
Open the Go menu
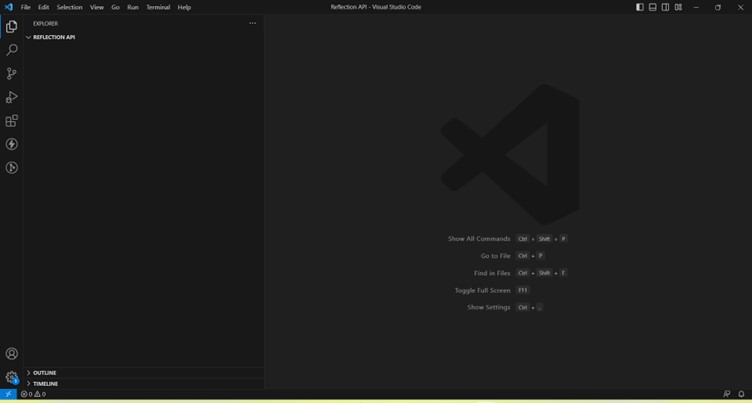[115, 7]
